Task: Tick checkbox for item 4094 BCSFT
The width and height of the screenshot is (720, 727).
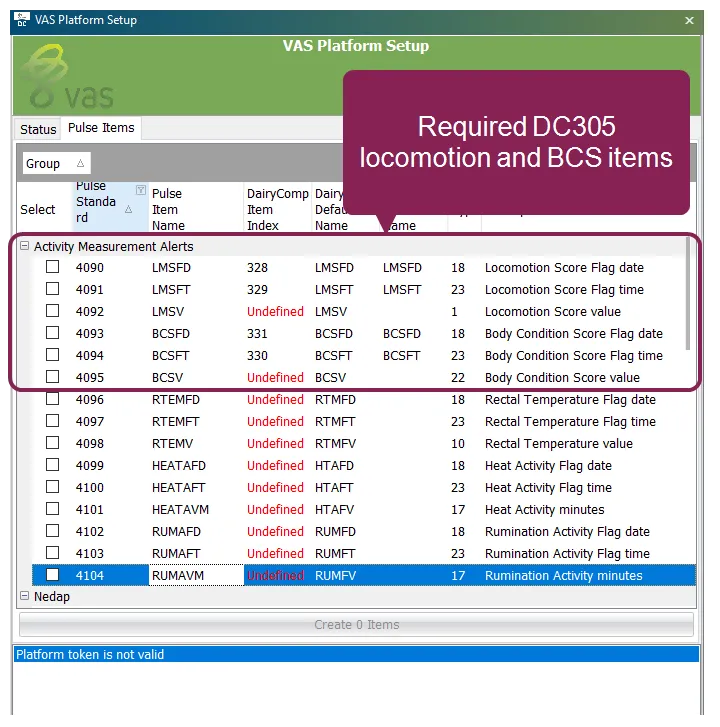Action: (52, 355)
